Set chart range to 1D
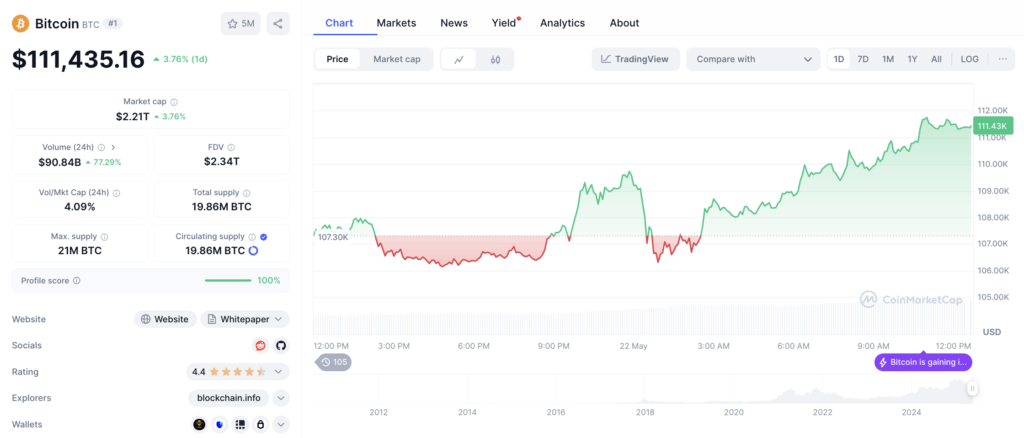 [x=839, y=59]
